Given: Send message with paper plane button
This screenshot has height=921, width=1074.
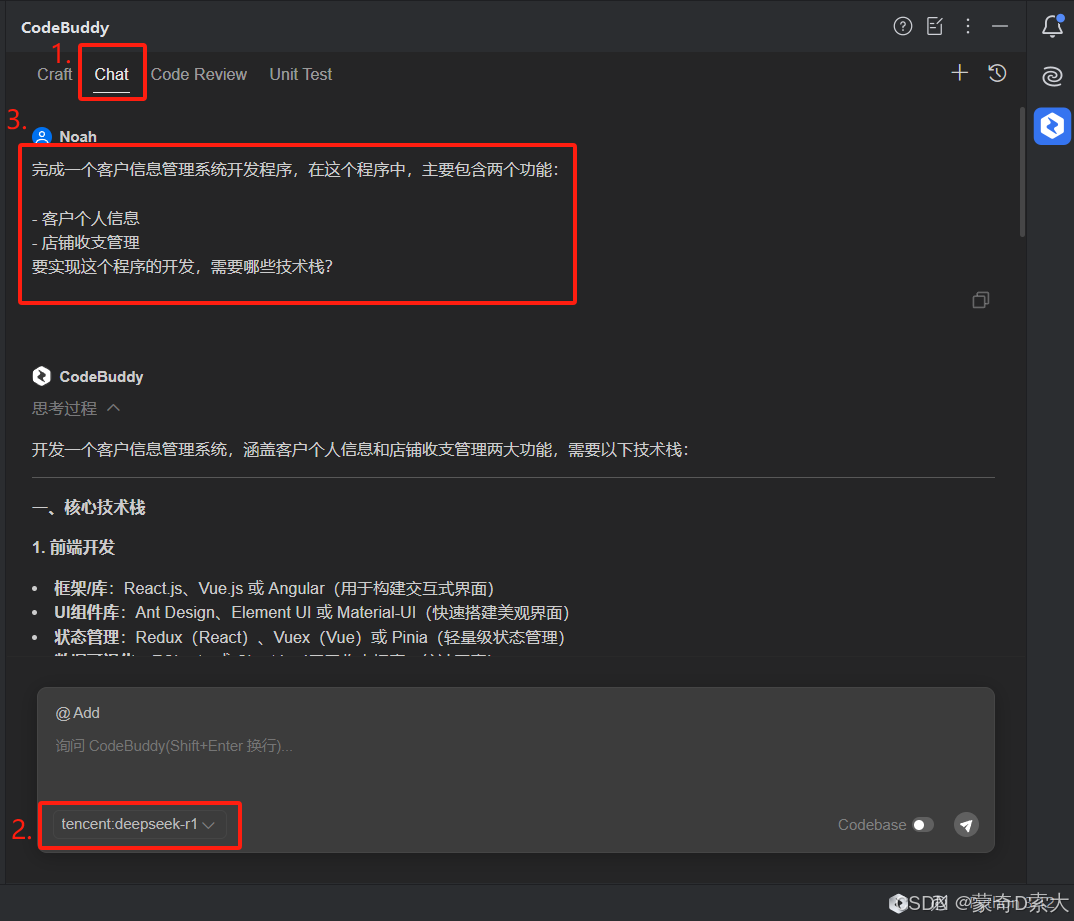Looking at the screenshot, I should 966,825.
